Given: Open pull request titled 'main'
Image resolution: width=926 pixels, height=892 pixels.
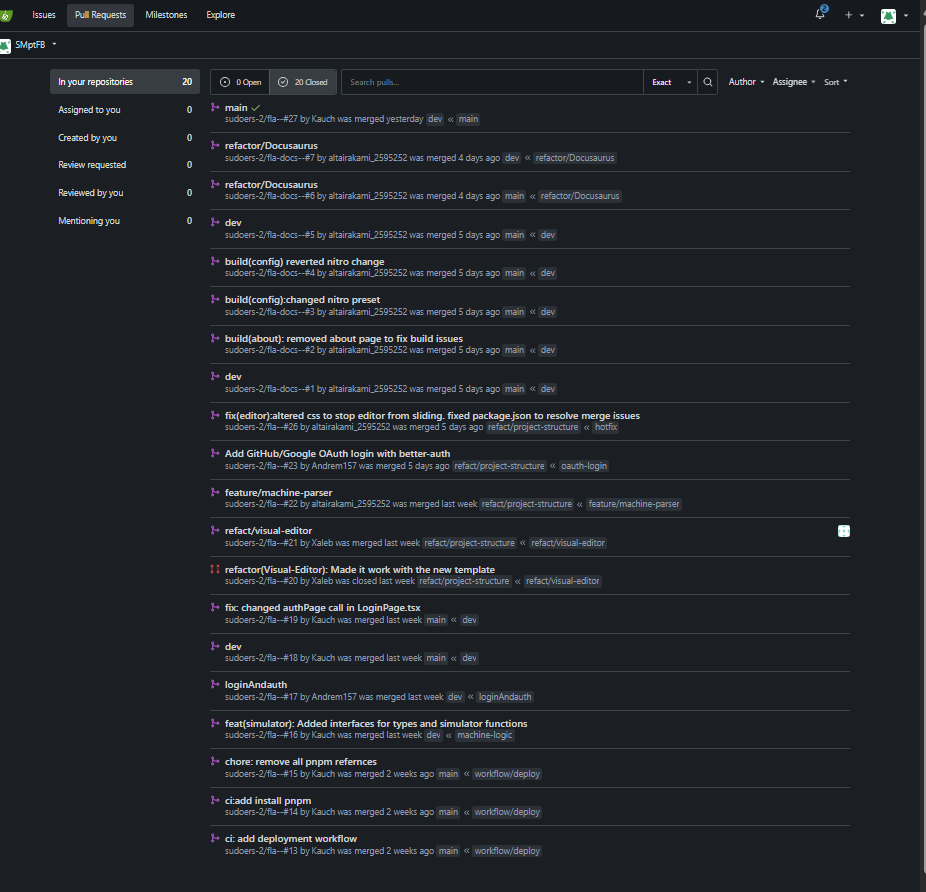Looking at the screenshot, I should tap(236, 108).
